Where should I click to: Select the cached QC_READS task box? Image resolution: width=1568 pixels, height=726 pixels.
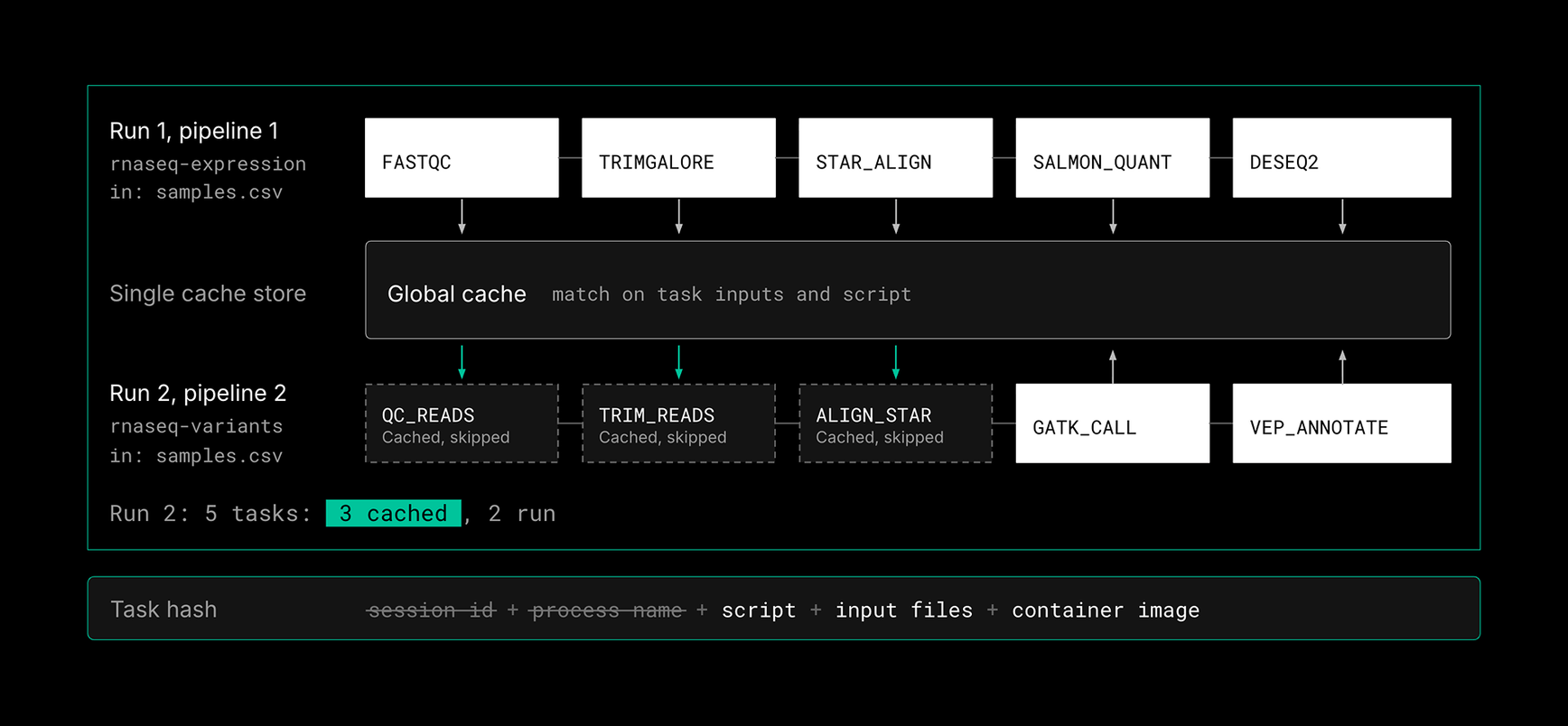(x=462, y=423)
